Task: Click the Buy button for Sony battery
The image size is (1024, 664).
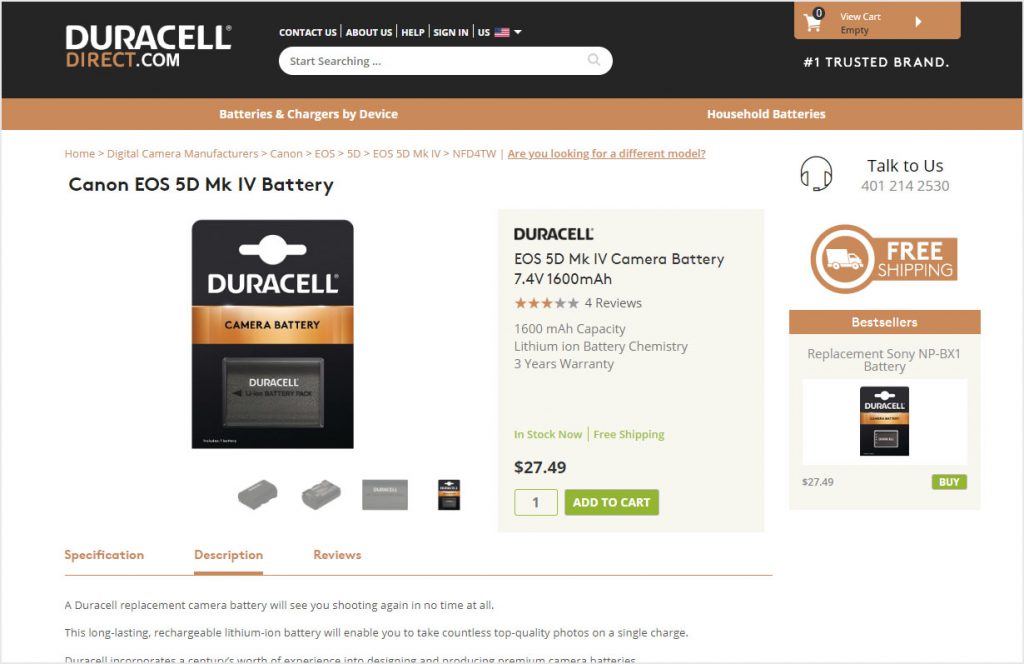Action: 949,482
